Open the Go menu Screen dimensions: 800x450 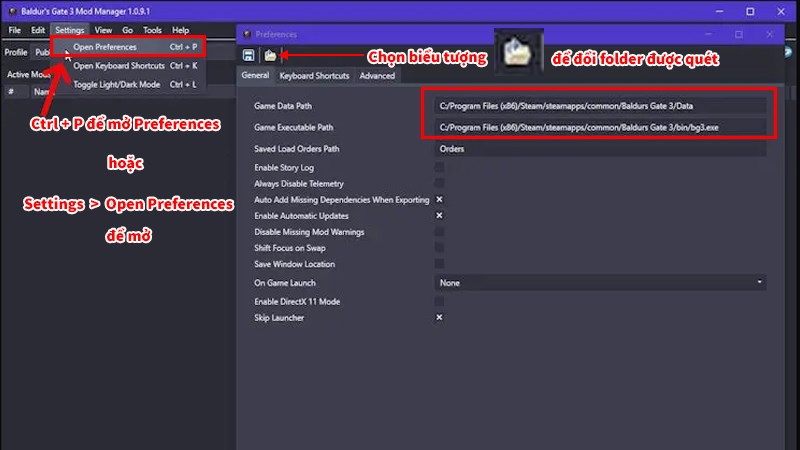(128, 30)
